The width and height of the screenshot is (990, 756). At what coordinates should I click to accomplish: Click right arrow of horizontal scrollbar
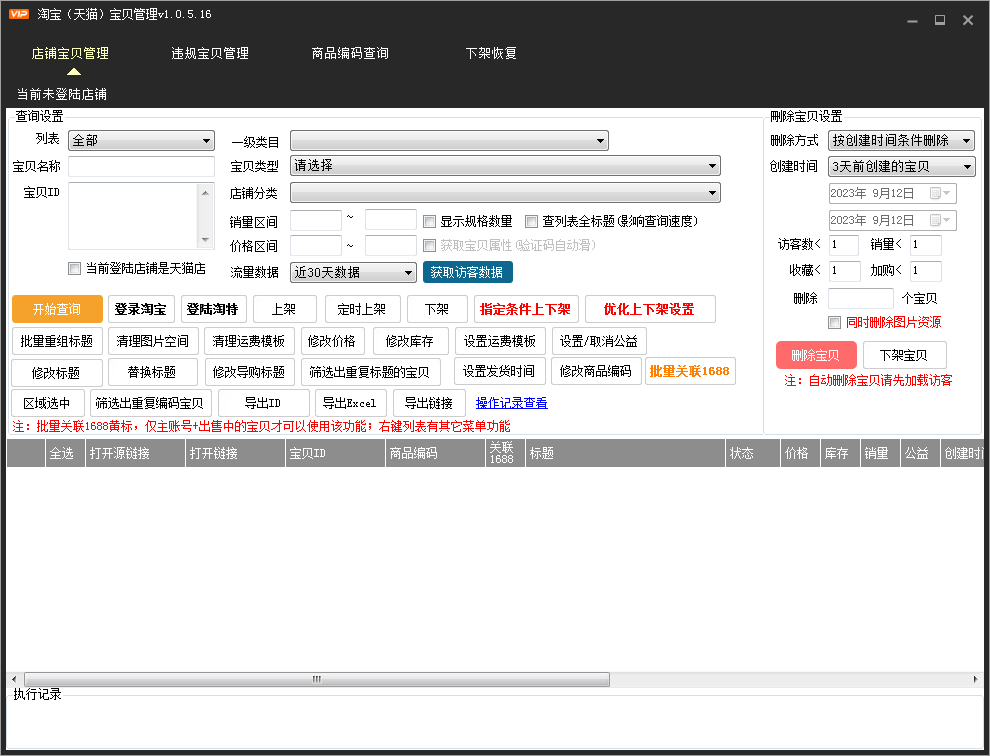pyautogui.click(x=975, y=680)
